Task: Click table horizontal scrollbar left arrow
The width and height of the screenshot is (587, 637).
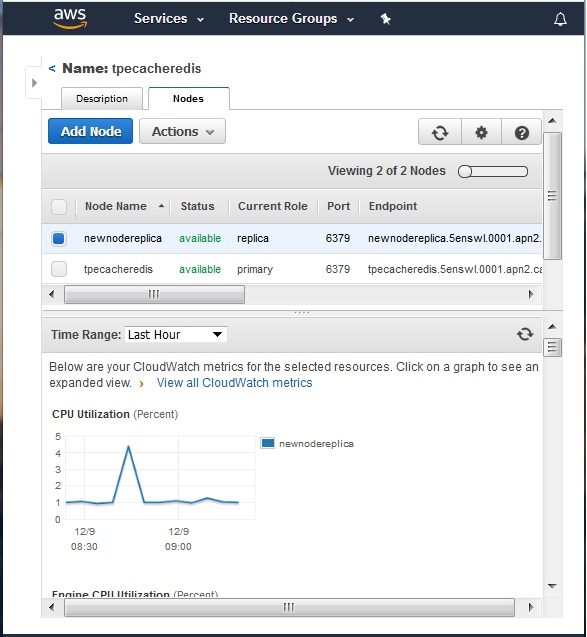Action: pos(52,294)
